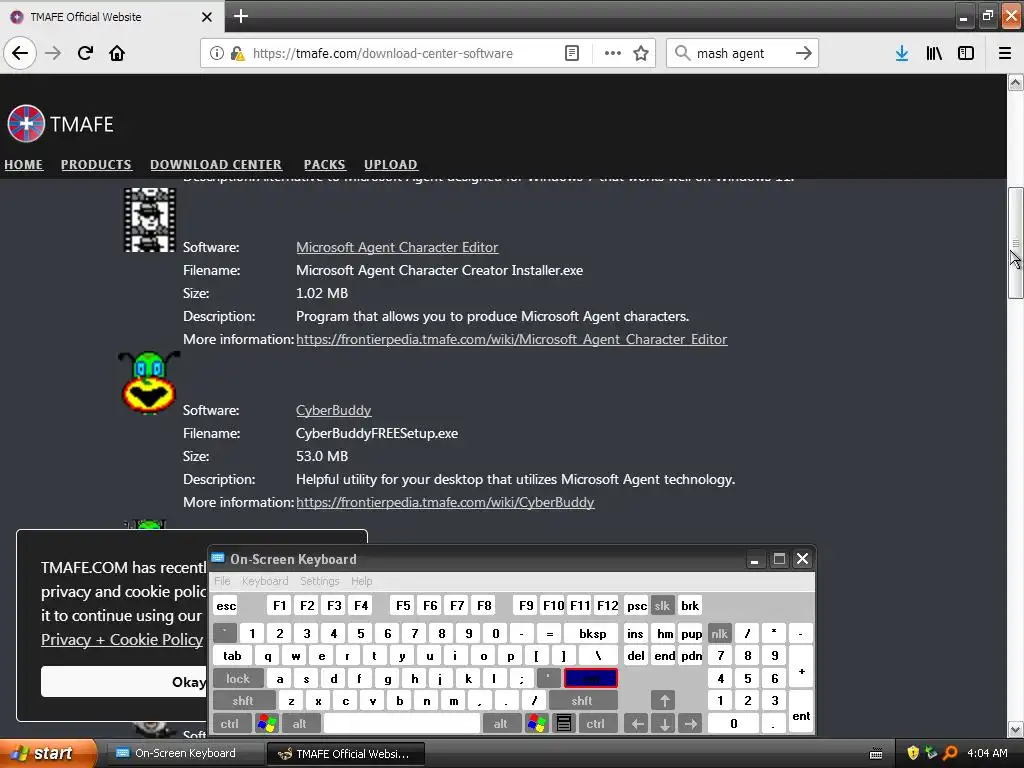Click the TMAFE logo in the header

60,123
